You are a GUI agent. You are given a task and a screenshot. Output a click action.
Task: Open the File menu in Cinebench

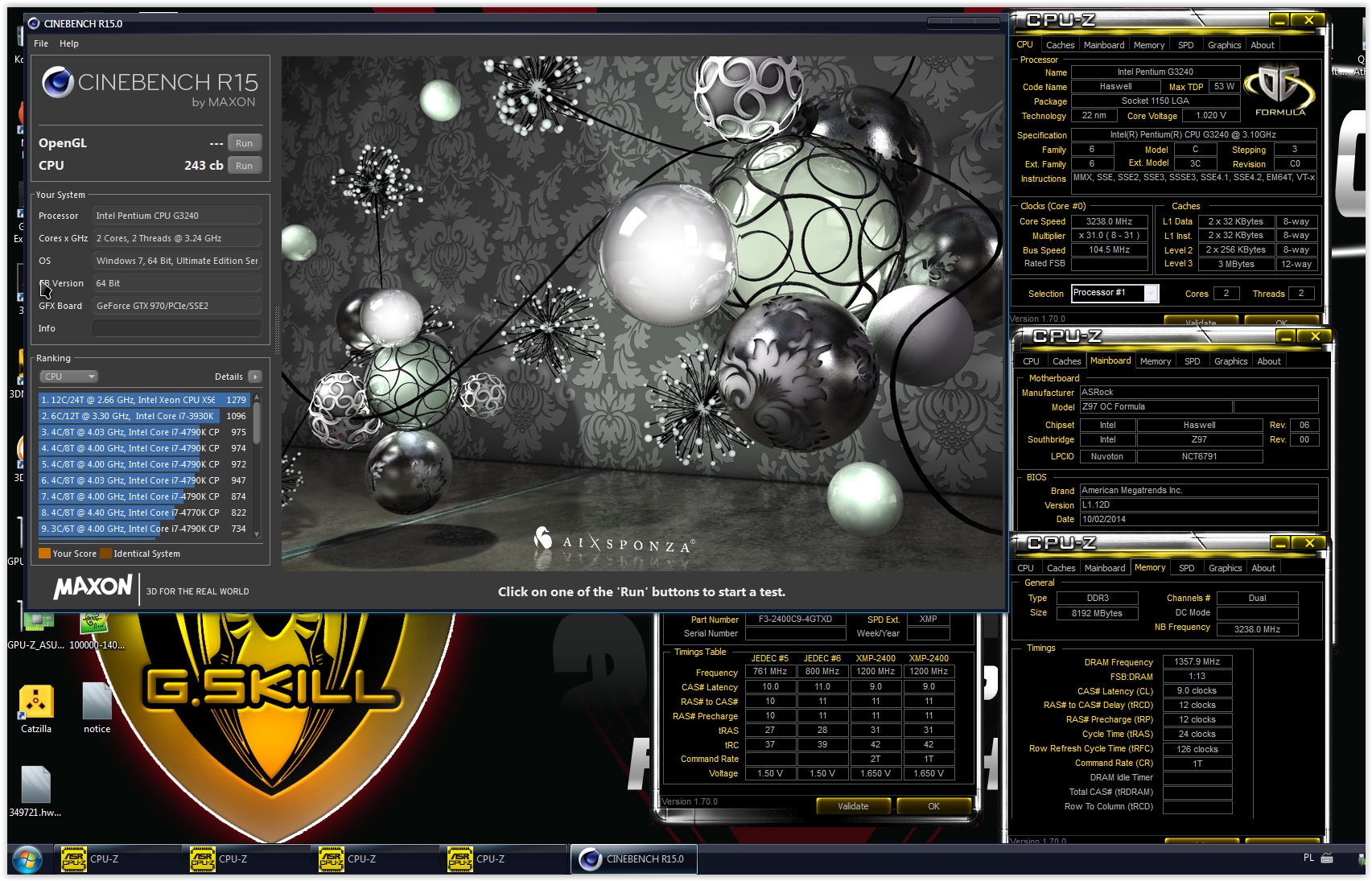point(41,43)
